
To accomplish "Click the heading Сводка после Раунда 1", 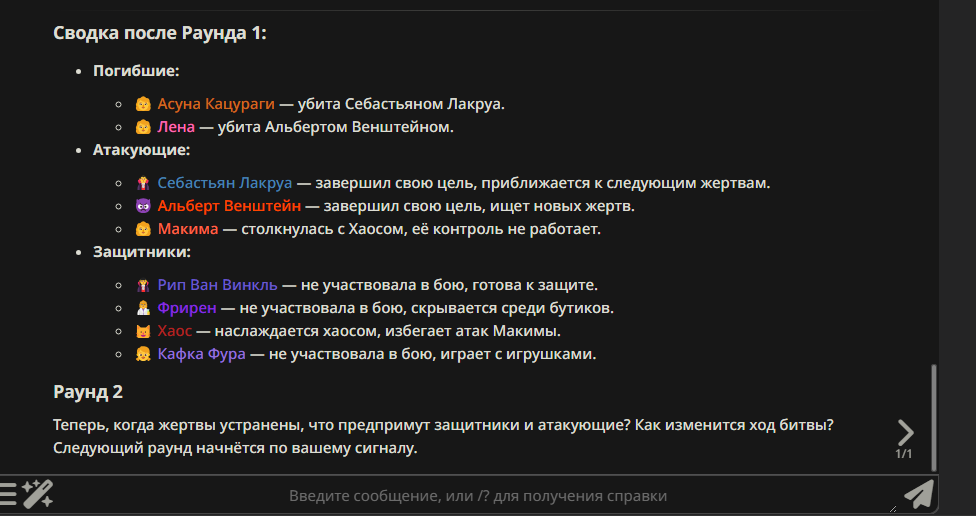I will [160, 33].
